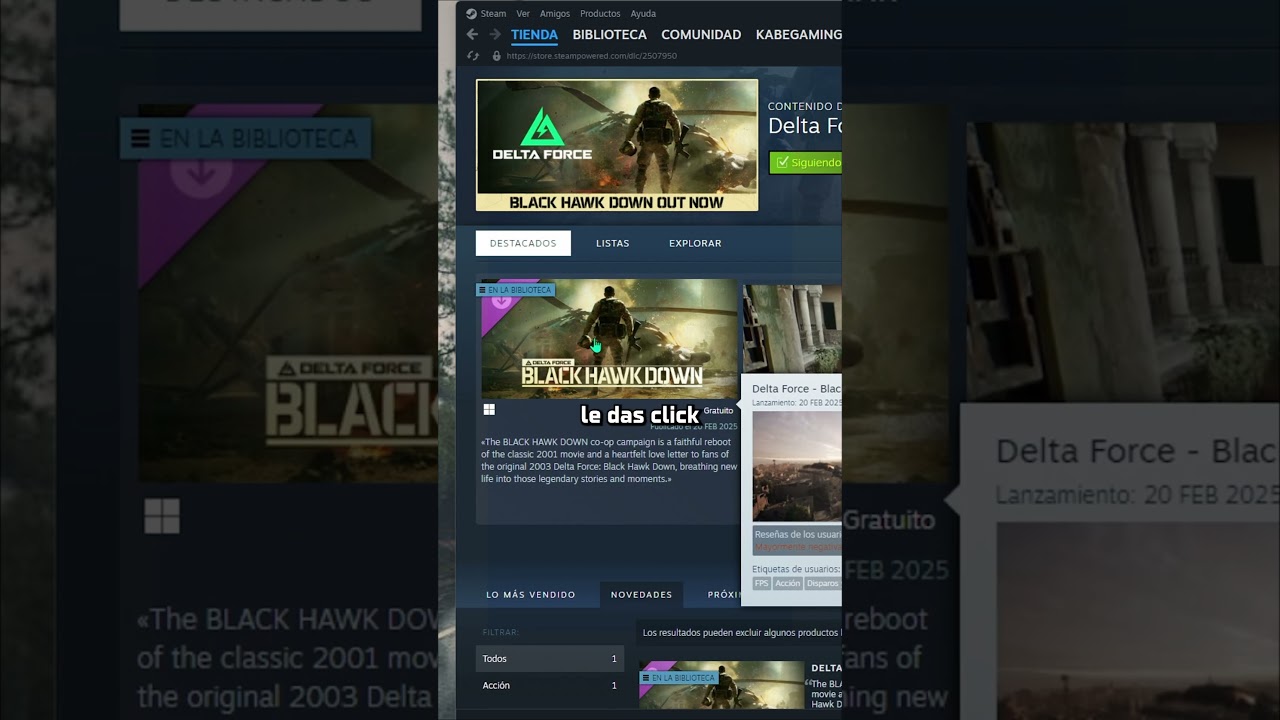1280x720 pixels.
Task: Switch to the PRÓXI... tab
Action: 724,595
